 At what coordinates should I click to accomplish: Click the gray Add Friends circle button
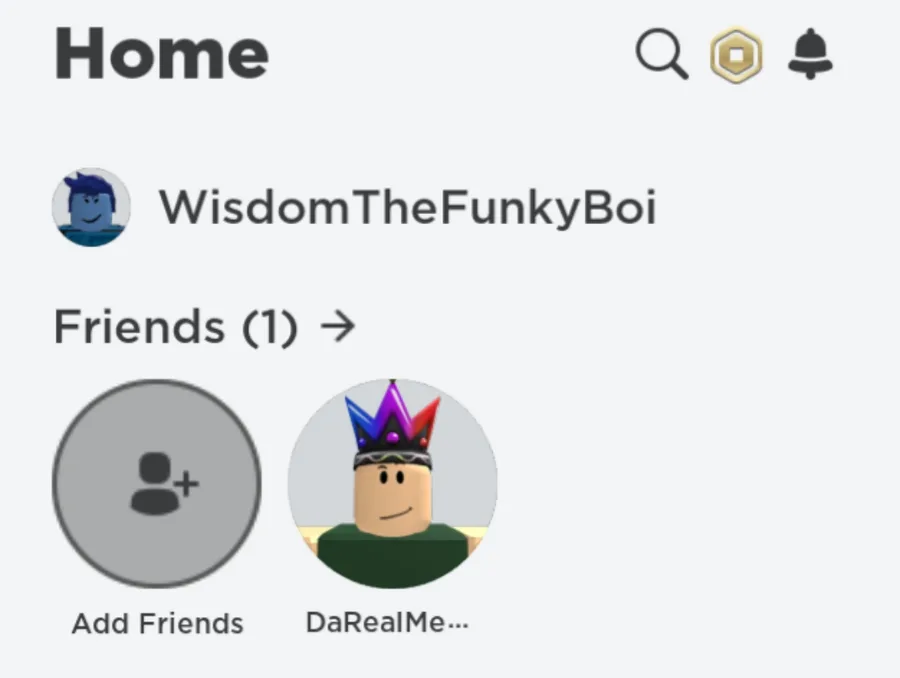click(157, 483)
